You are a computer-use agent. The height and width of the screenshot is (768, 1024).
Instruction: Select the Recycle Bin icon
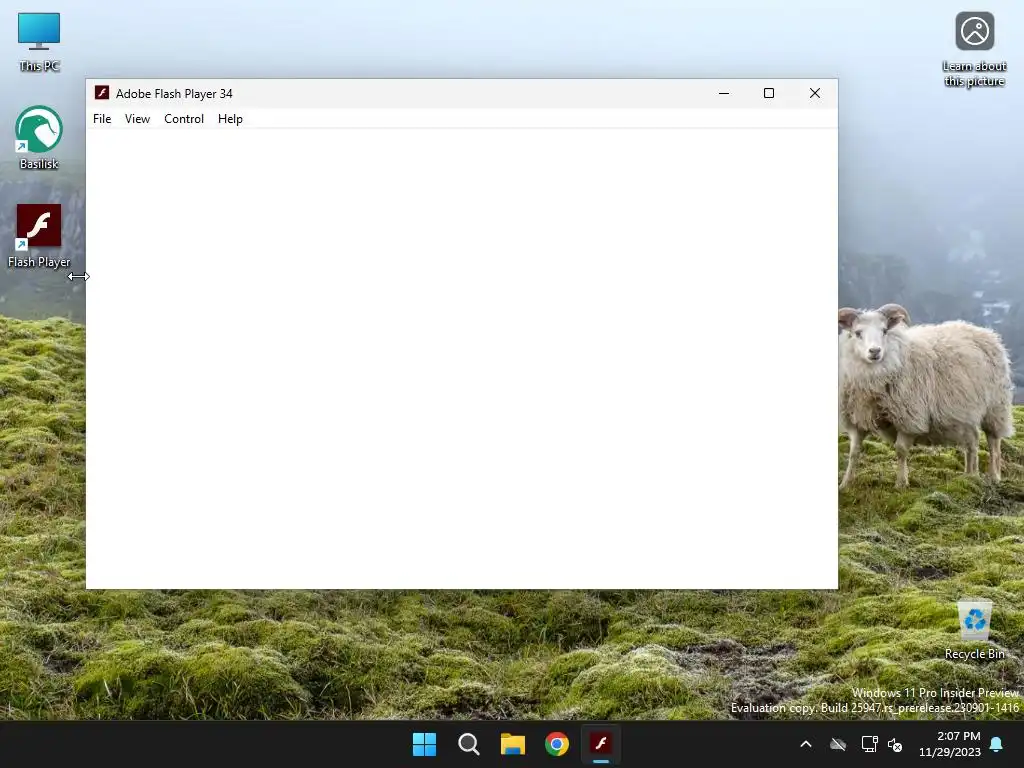[x=974, y=631]
